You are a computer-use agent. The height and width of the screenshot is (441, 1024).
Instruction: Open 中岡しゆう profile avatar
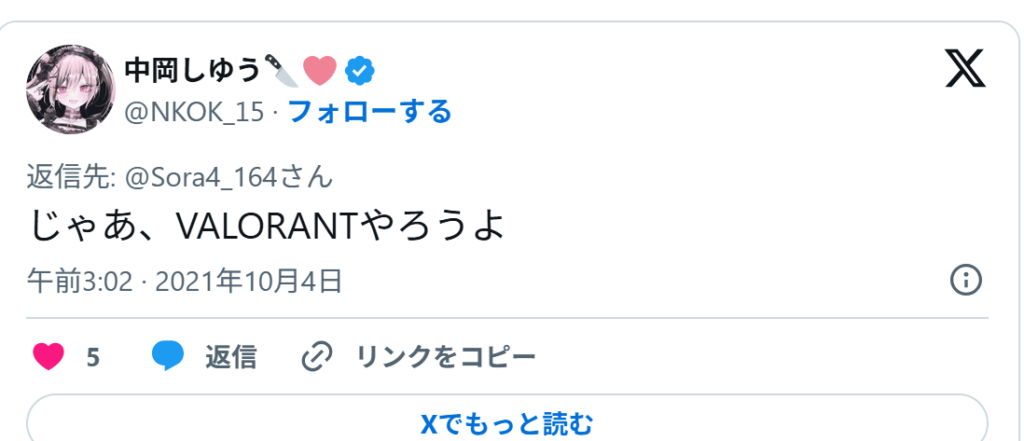click(x=71, y=89)
